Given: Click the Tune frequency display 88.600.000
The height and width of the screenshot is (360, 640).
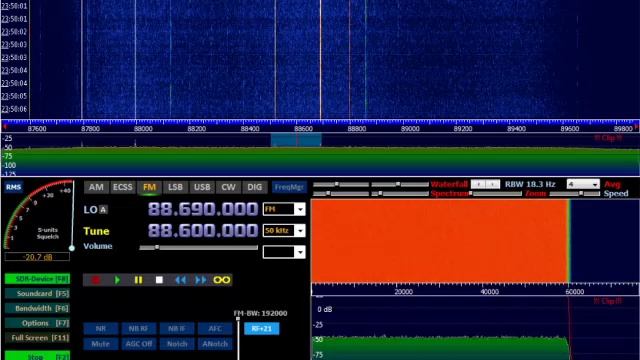Looking at the screenshot, I should [203, 231].
